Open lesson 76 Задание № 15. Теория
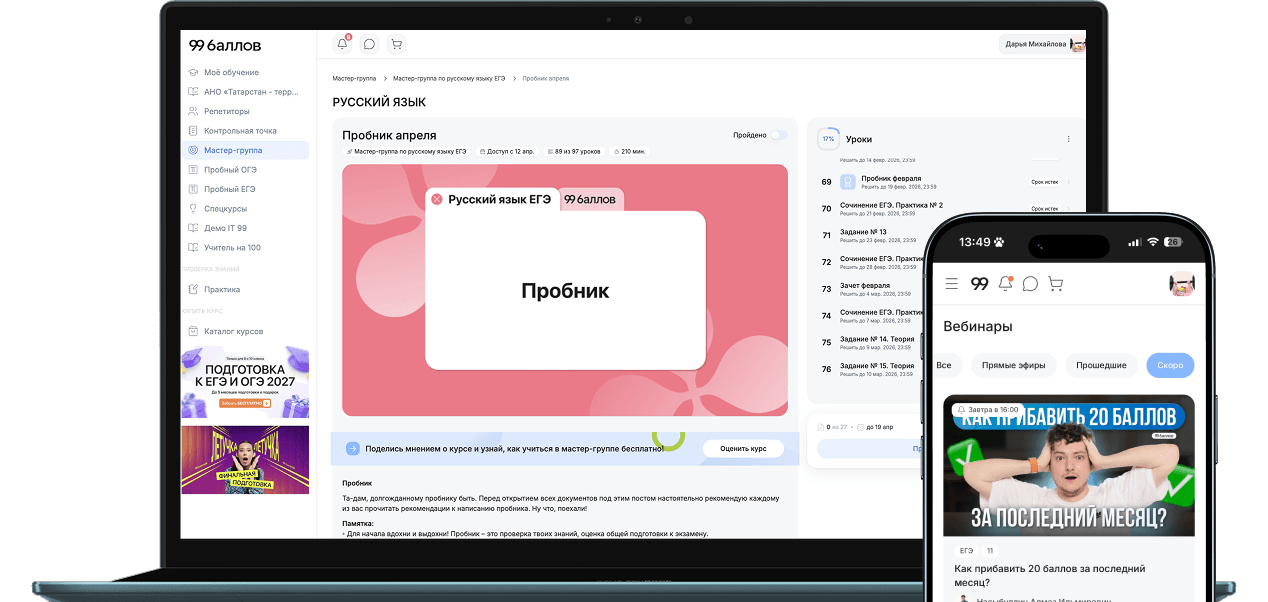The width and height of the screenshot is (1268, 602). coord(876,369)
